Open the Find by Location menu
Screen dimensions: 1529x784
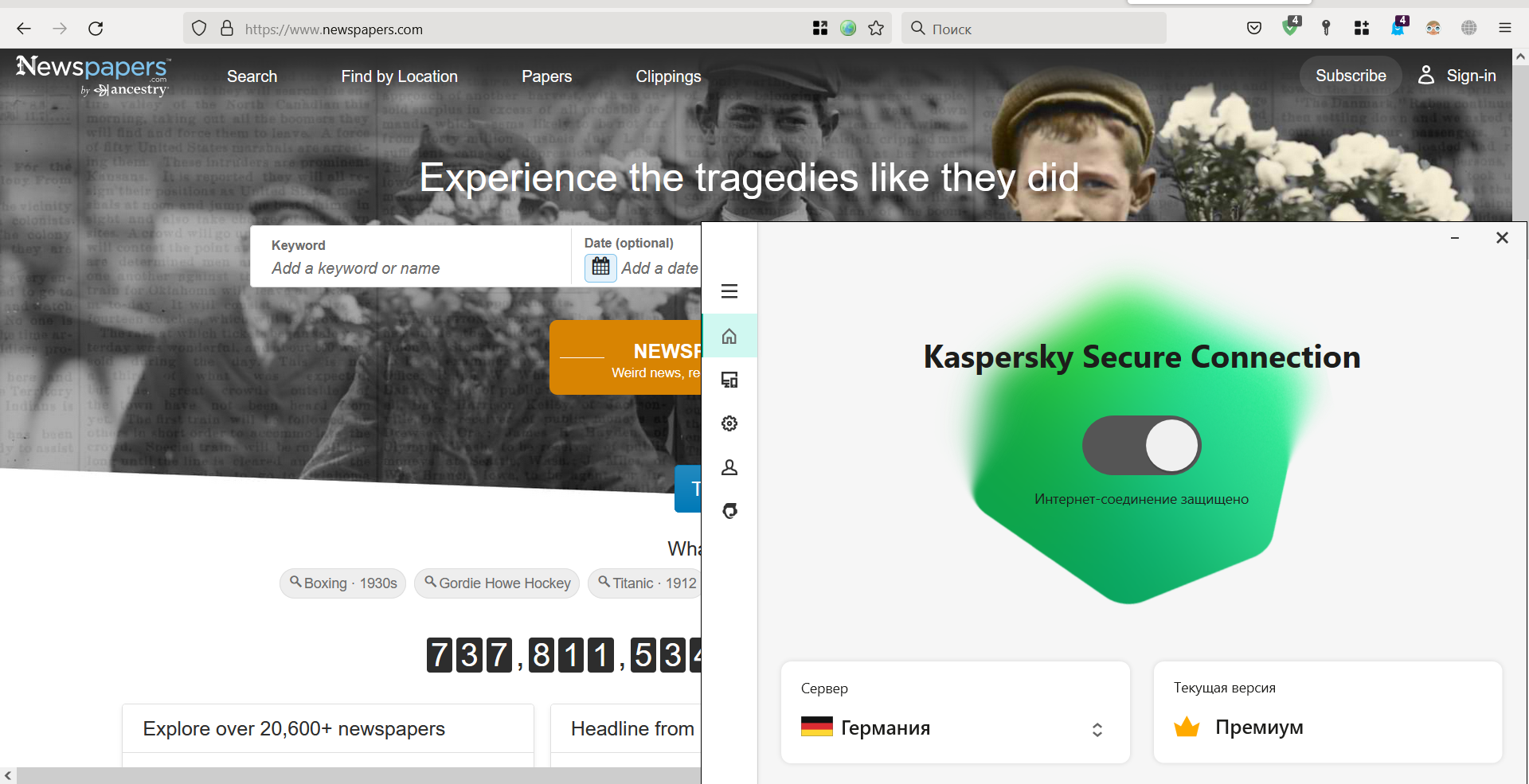tap(399, 76)
